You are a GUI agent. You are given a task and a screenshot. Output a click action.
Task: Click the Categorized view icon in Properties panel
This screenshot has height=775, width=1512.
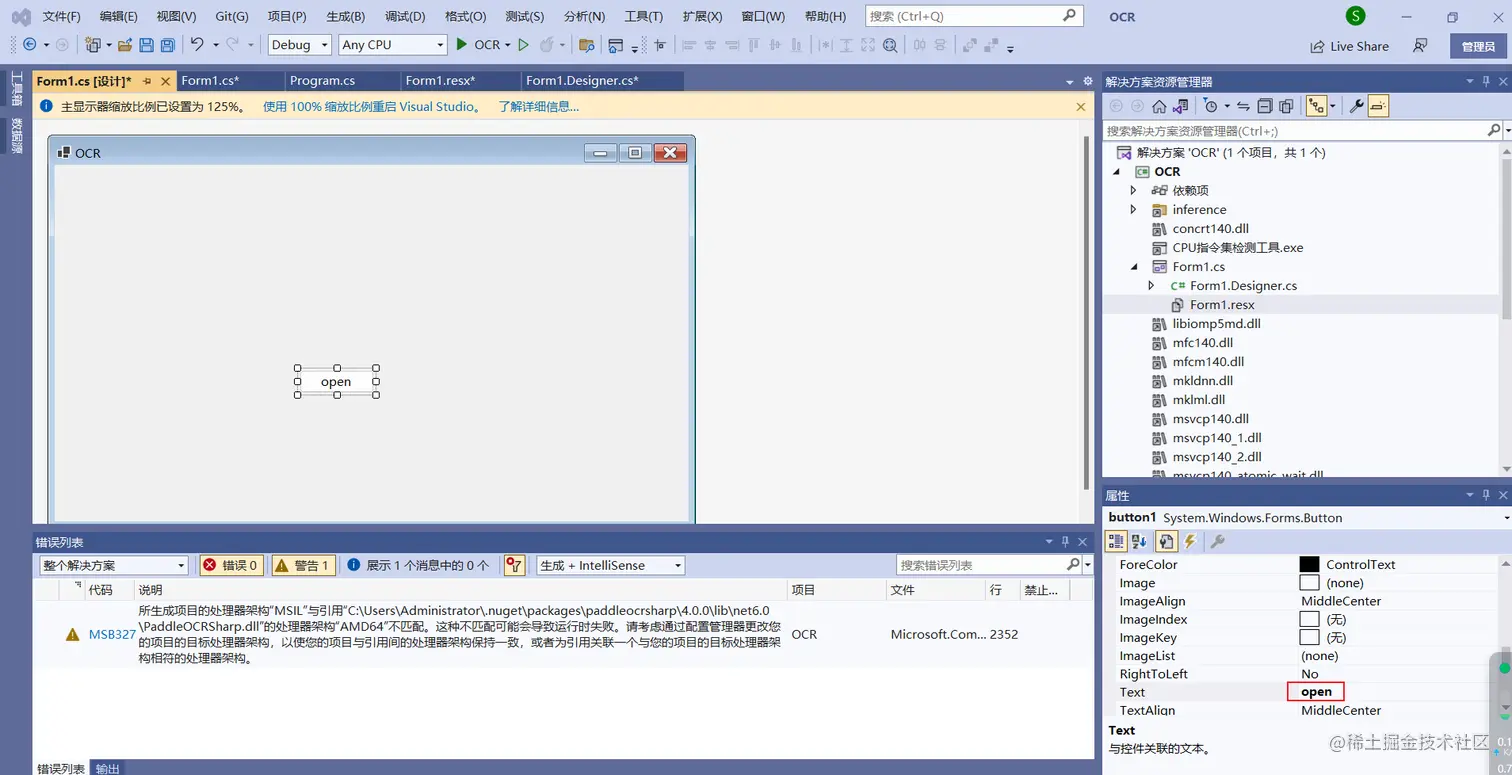pyautogui.click(x=1117, y=541)
